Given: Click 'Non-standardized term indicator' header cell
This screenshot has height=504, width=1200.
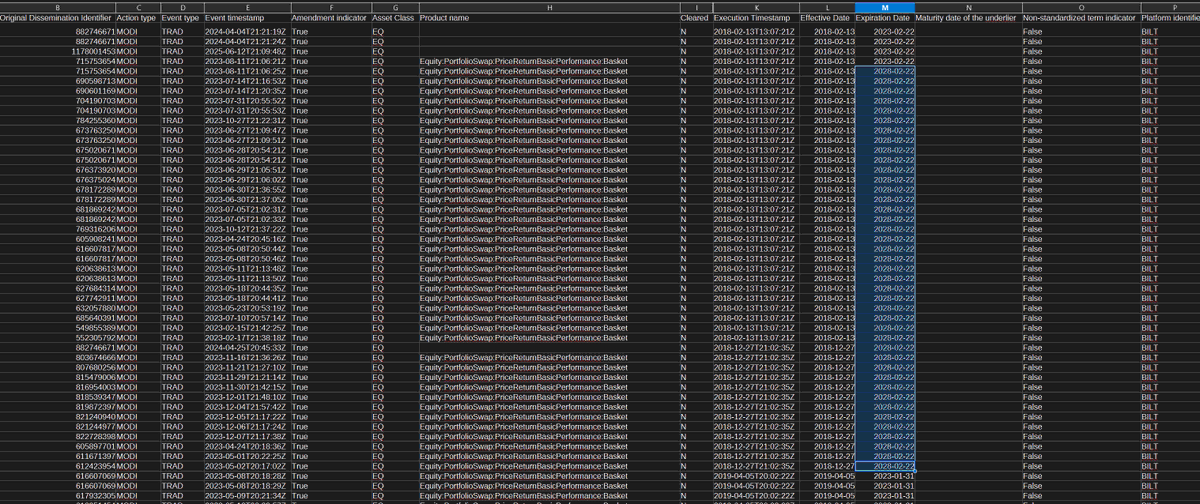Looking at the screenshot, I should (1079, 18).
